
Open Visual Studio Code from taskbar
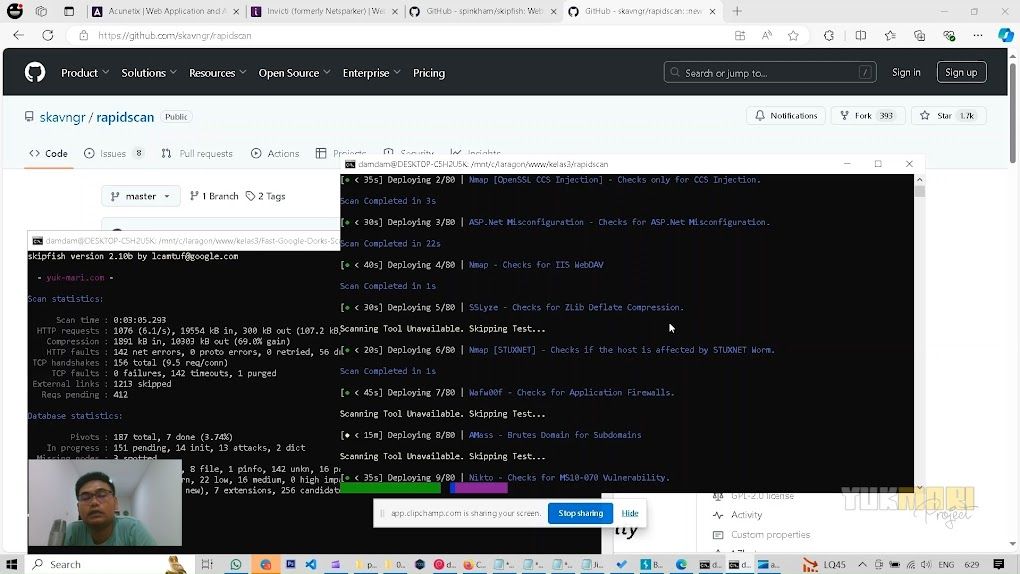[311, 564]
